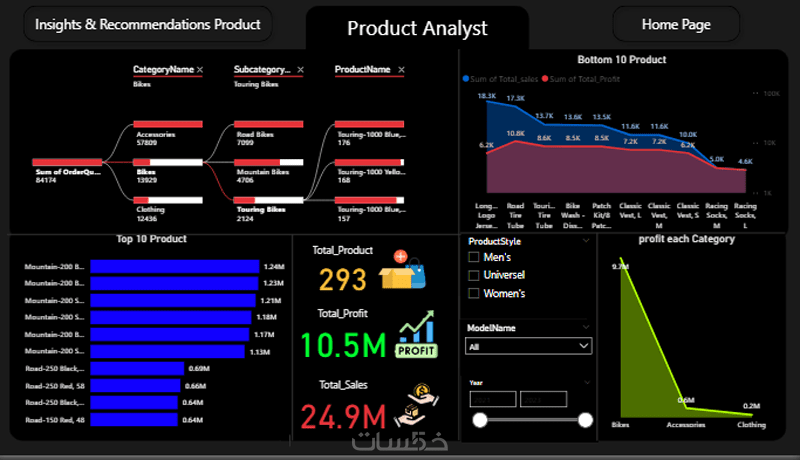Remove the Subcategory level with its X
The image size is (800, 460).
click(x=301, y=69)
